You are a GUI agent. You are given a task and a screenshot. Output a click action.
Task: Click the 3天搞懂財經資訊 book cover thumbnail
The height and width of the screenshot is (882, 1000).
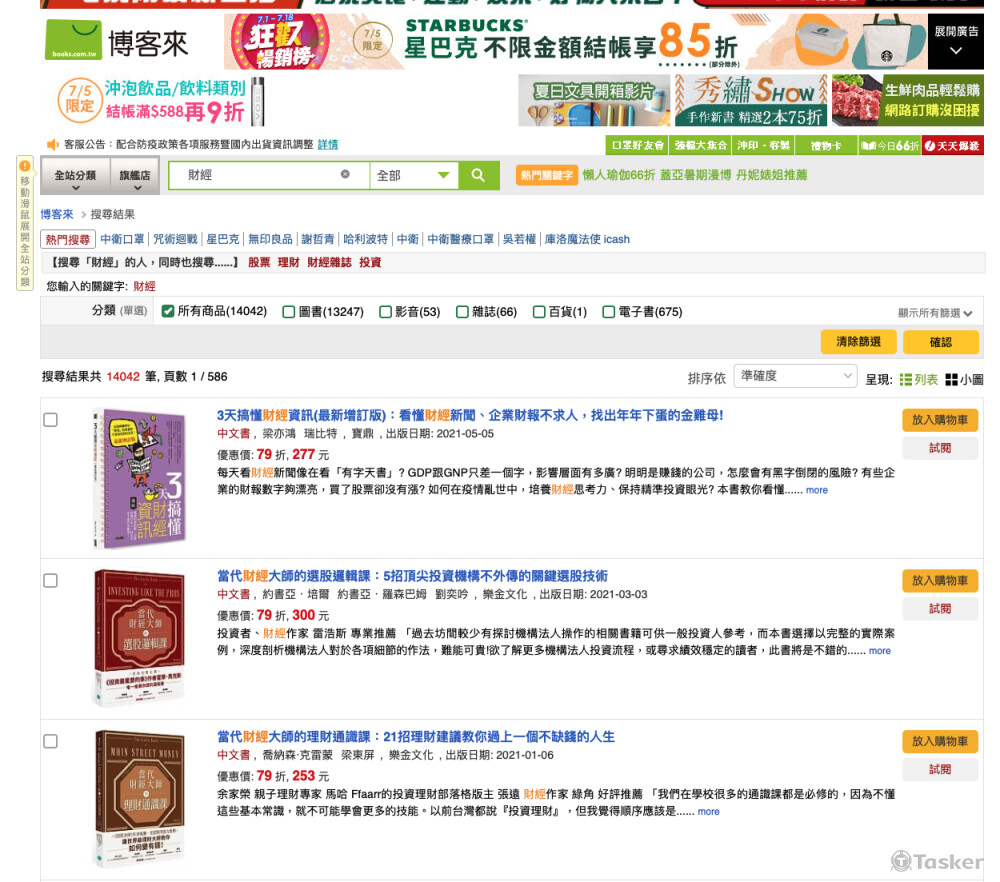(140, 478)
